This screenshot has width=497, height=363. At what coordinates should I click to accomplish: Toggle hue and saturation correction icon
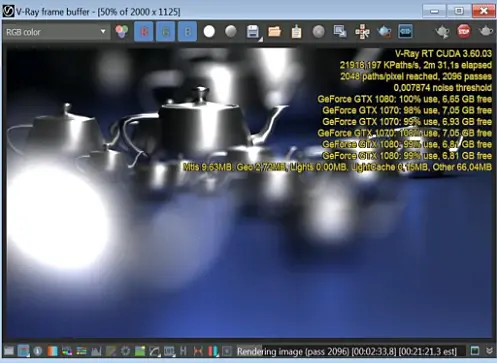pyautogui.click(x=67, y=351)
